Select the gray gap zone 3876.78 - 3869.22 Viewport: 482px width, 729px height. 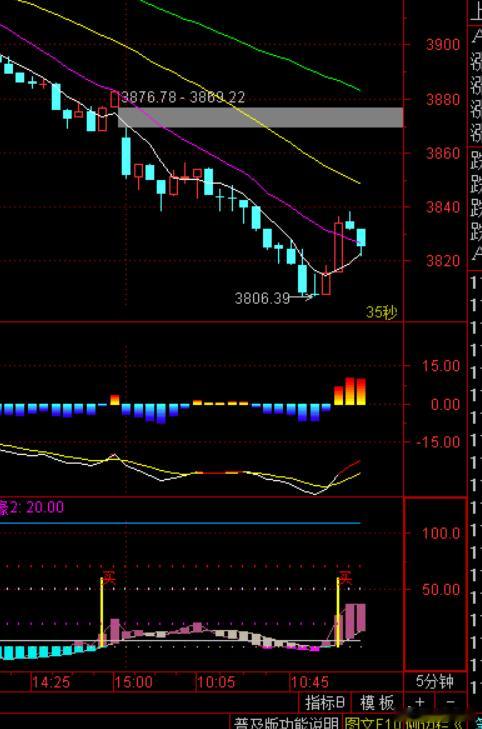coord(261,117)
